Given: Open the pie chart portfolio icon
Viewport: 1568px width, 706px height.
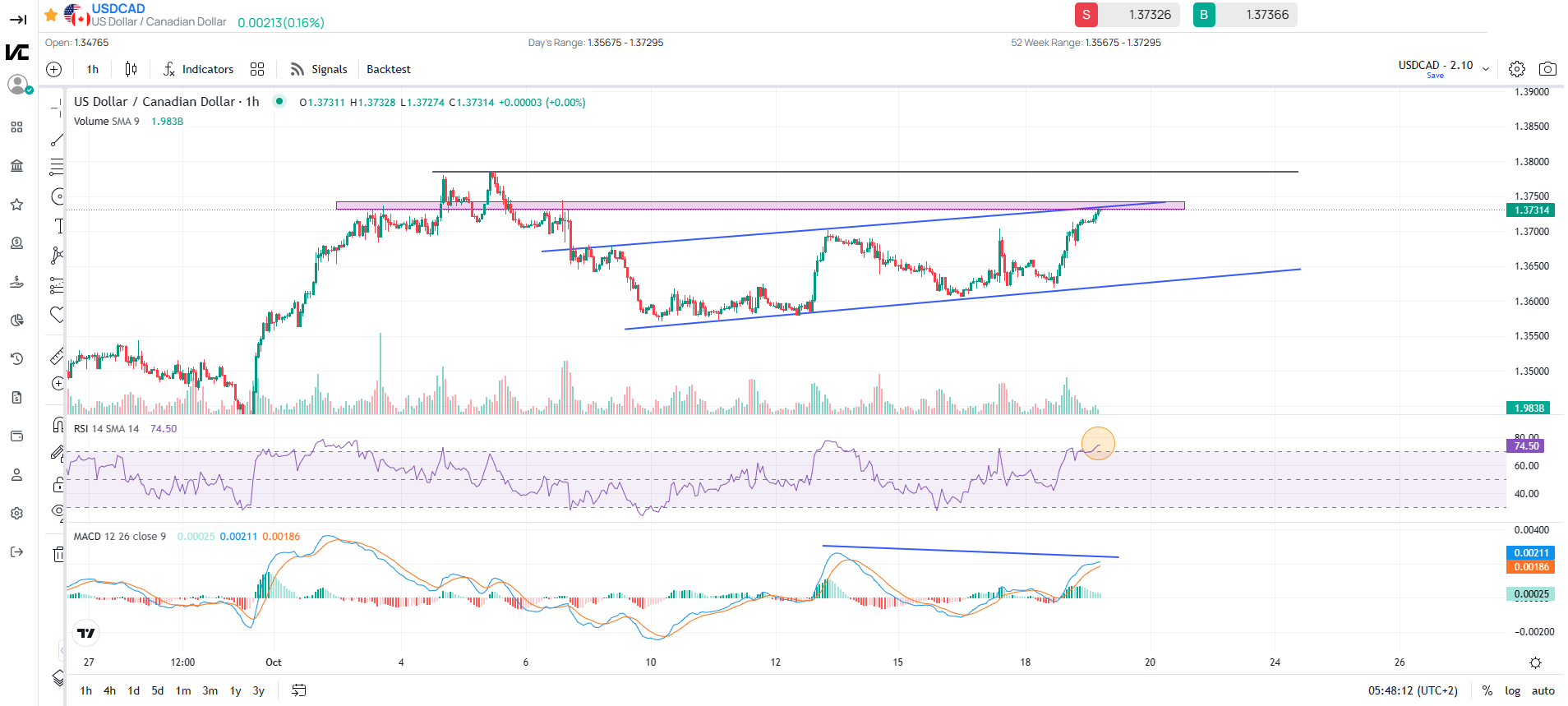Looking at the screenshot, I should pyautogui.click(x=16, y=320).
